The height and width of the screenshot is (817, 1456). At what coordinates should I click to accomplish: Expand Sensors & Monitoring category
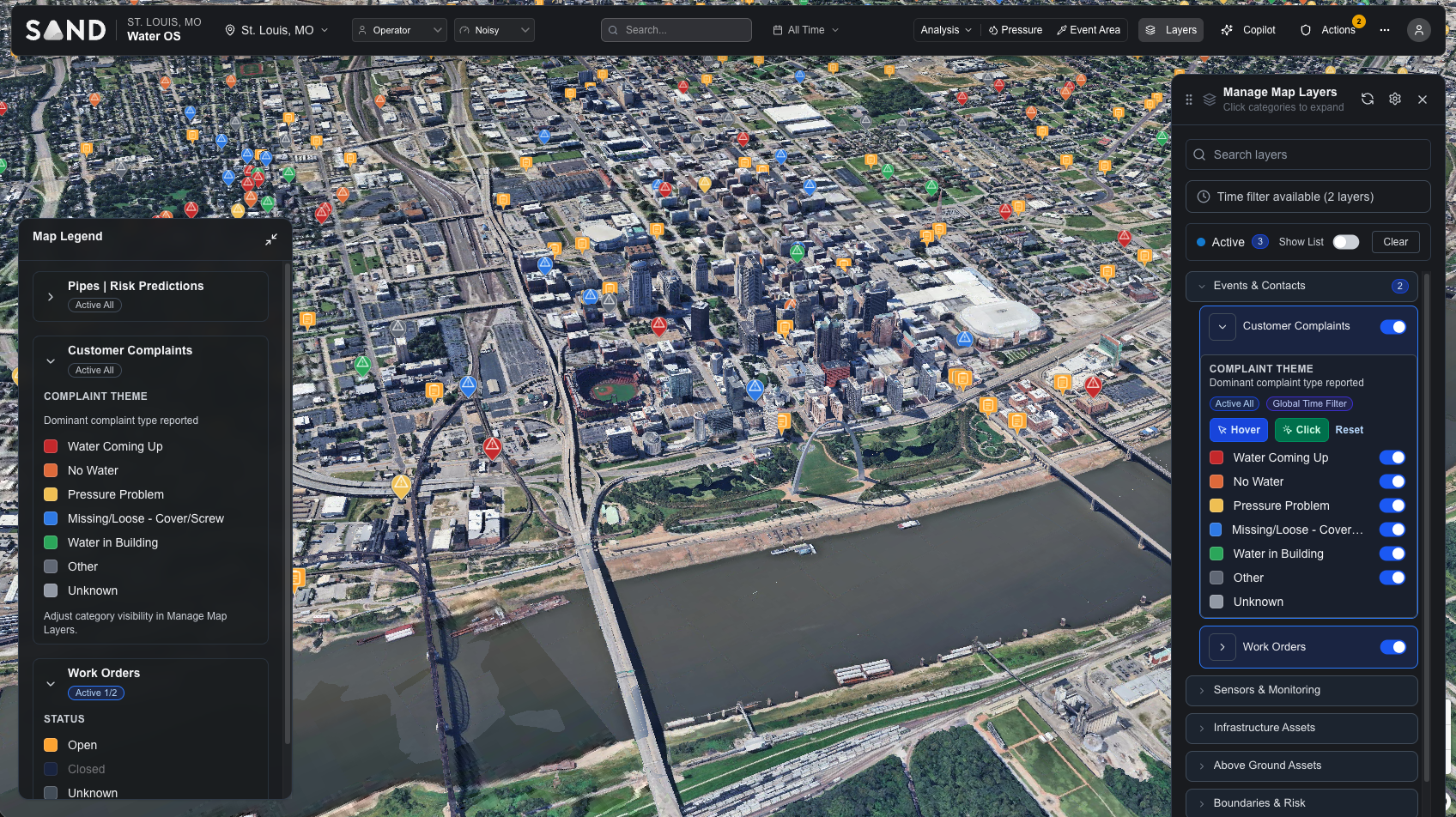(1301, 690)
